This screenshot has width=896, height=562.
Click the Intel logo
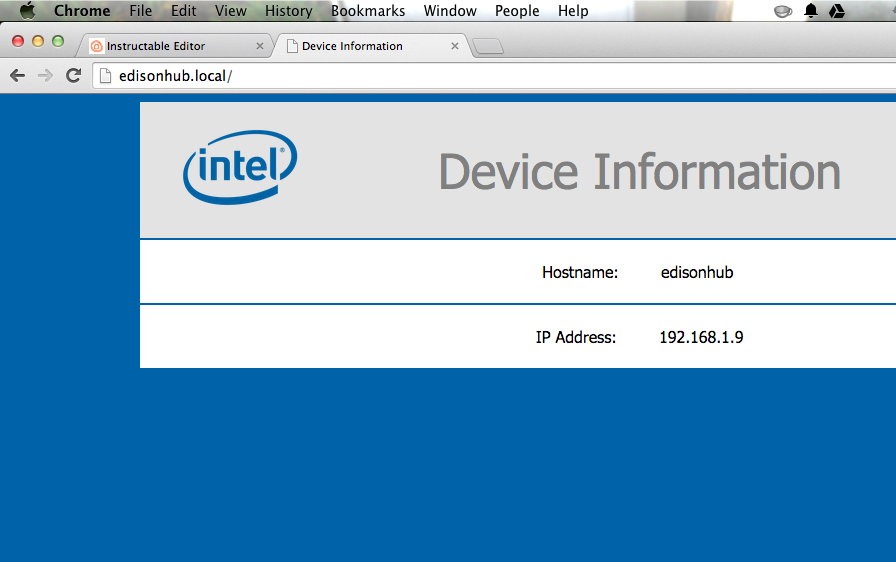tap(240, 167)
